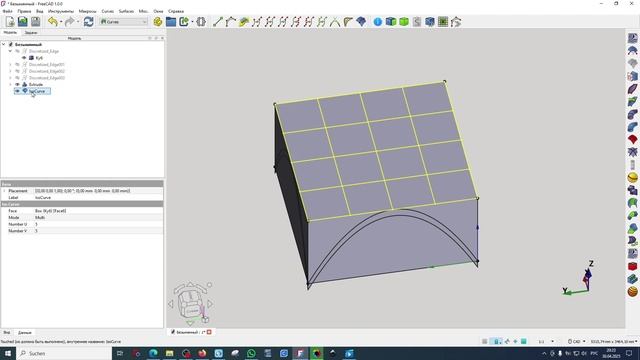This screenshot has height=360, width=640.
Task: Click the yellow macro/part icon in toolbar
Action: click(158, 22)
